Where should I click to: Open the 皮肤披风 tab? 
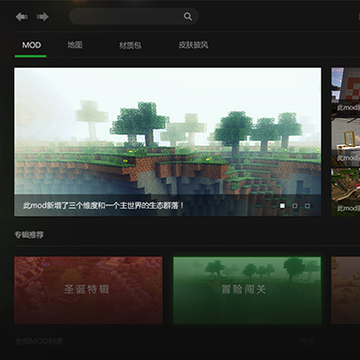click(x=194, y=45)
